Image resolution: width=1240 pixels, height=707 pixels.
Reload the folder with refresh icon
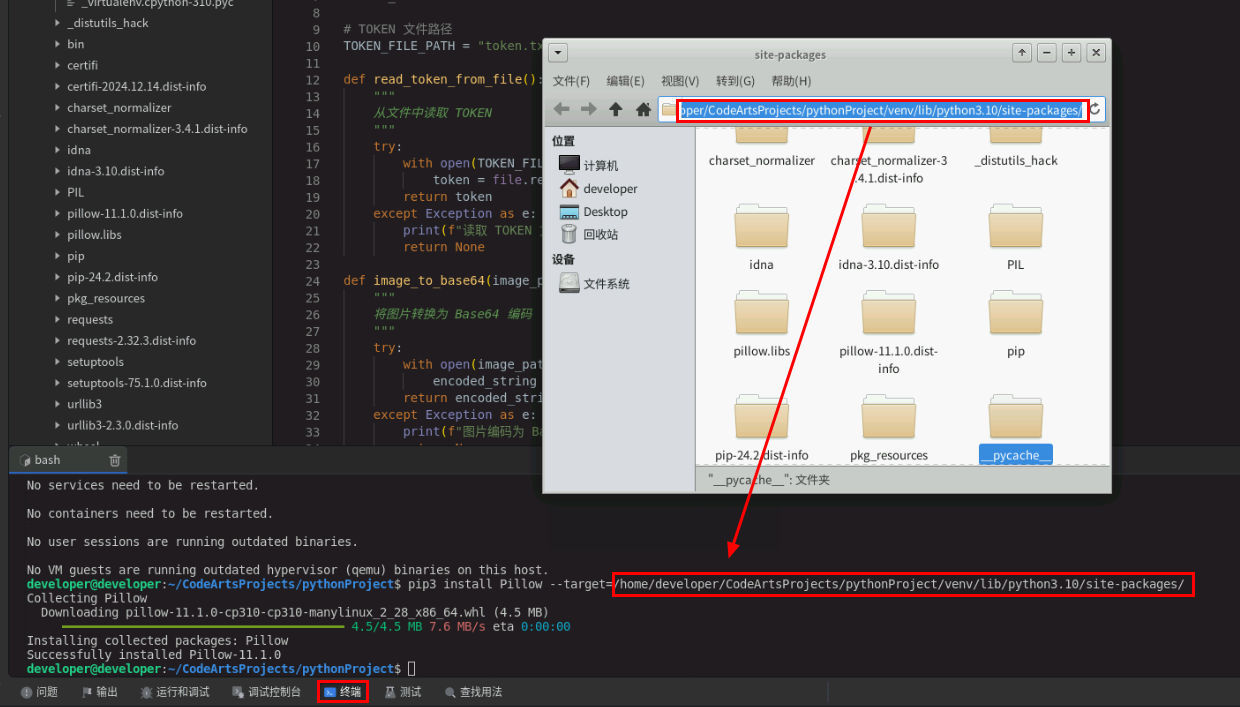click(x=1095, y=109)
